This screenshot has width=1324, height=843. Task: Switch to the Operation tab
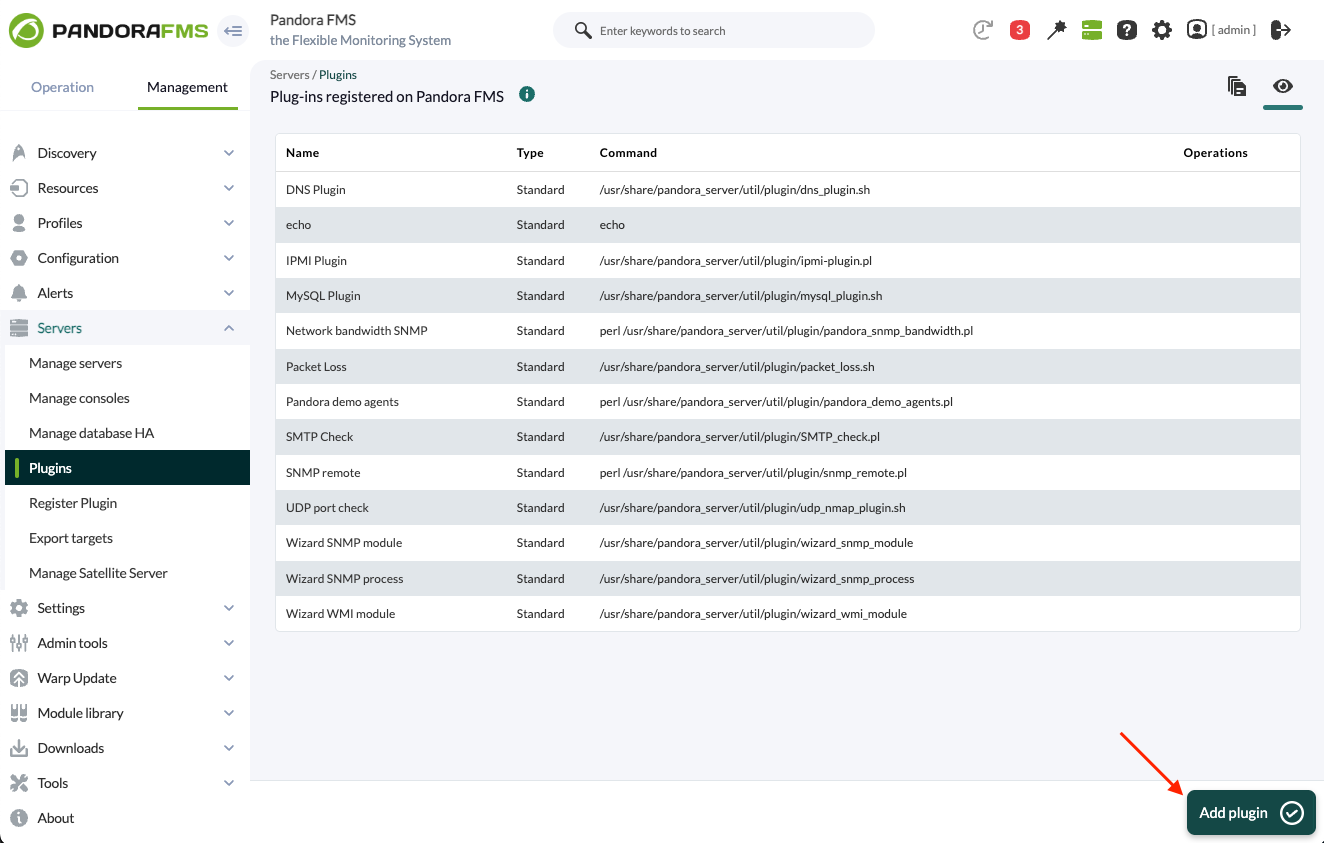62,87
